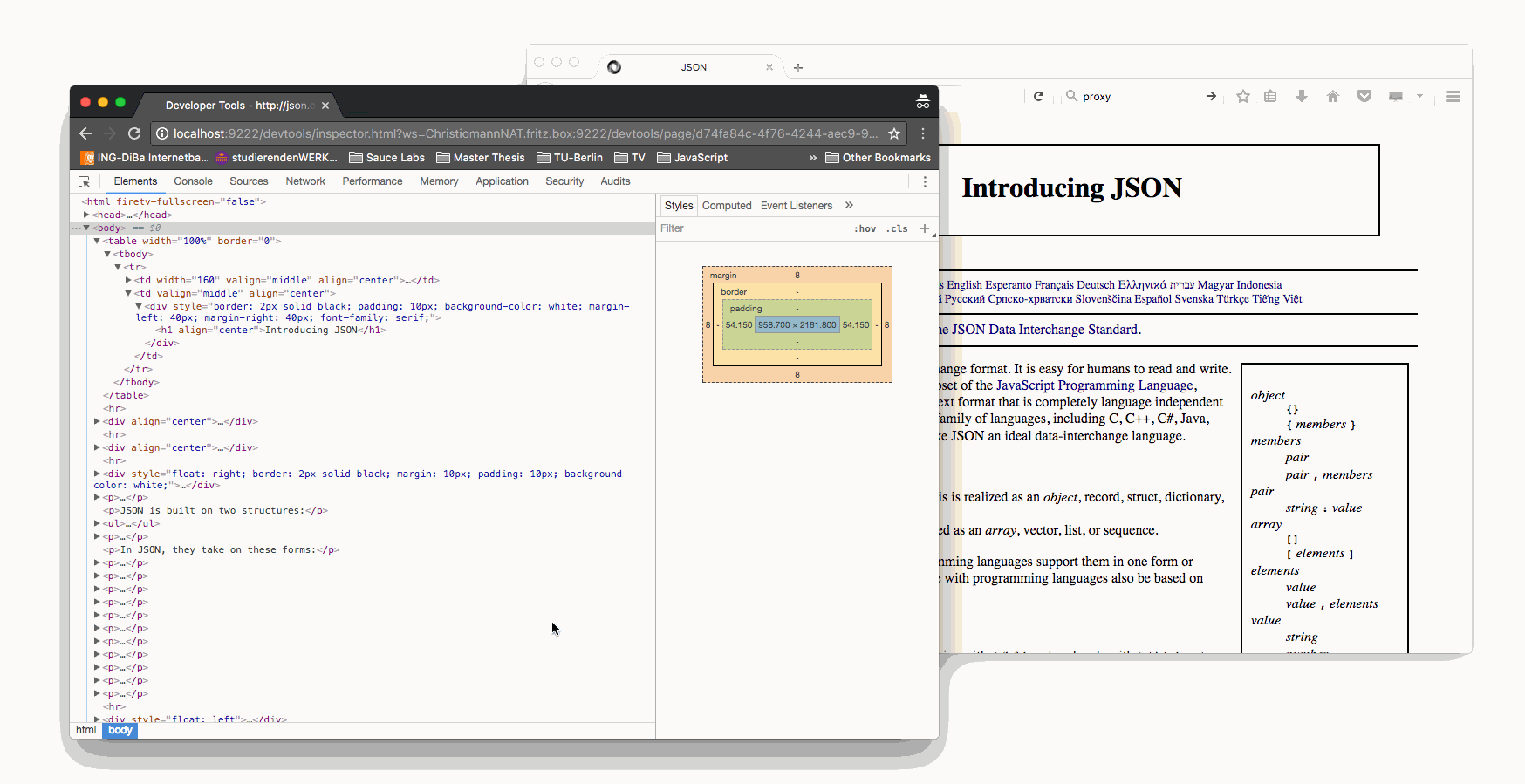Select the Elements tab

[135, 181]
